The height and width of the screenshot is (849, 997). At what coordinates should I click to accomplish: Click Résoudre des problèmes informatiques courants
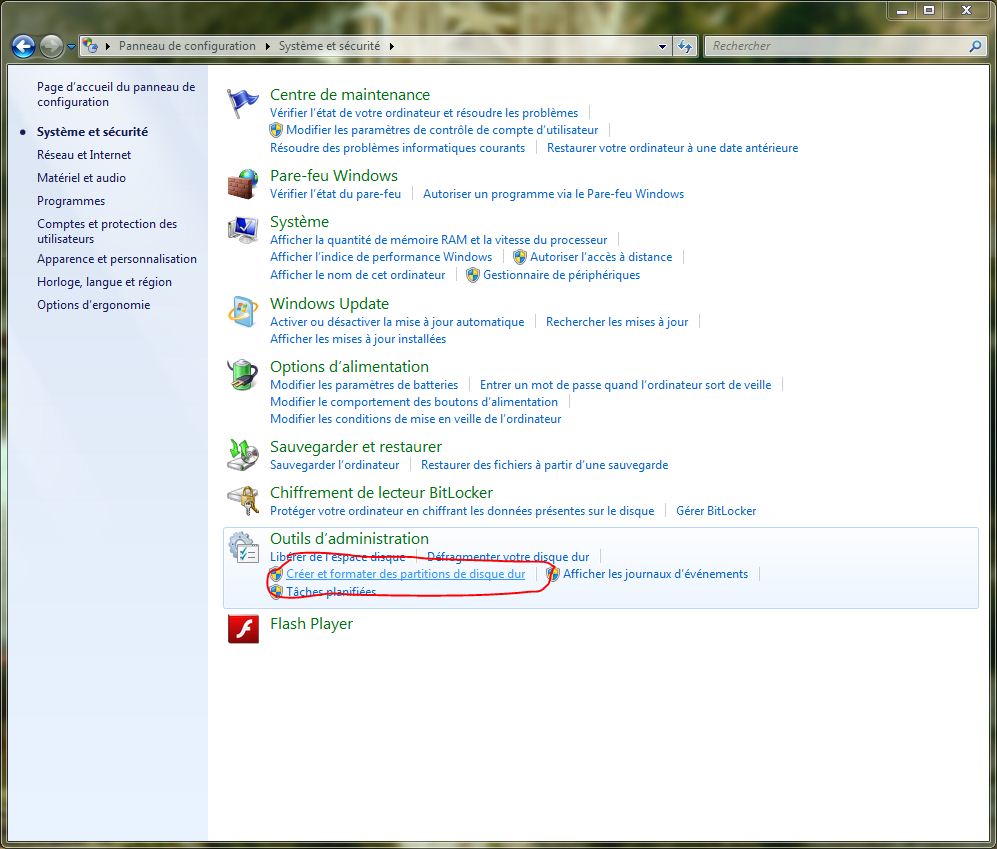pos(397,148)
